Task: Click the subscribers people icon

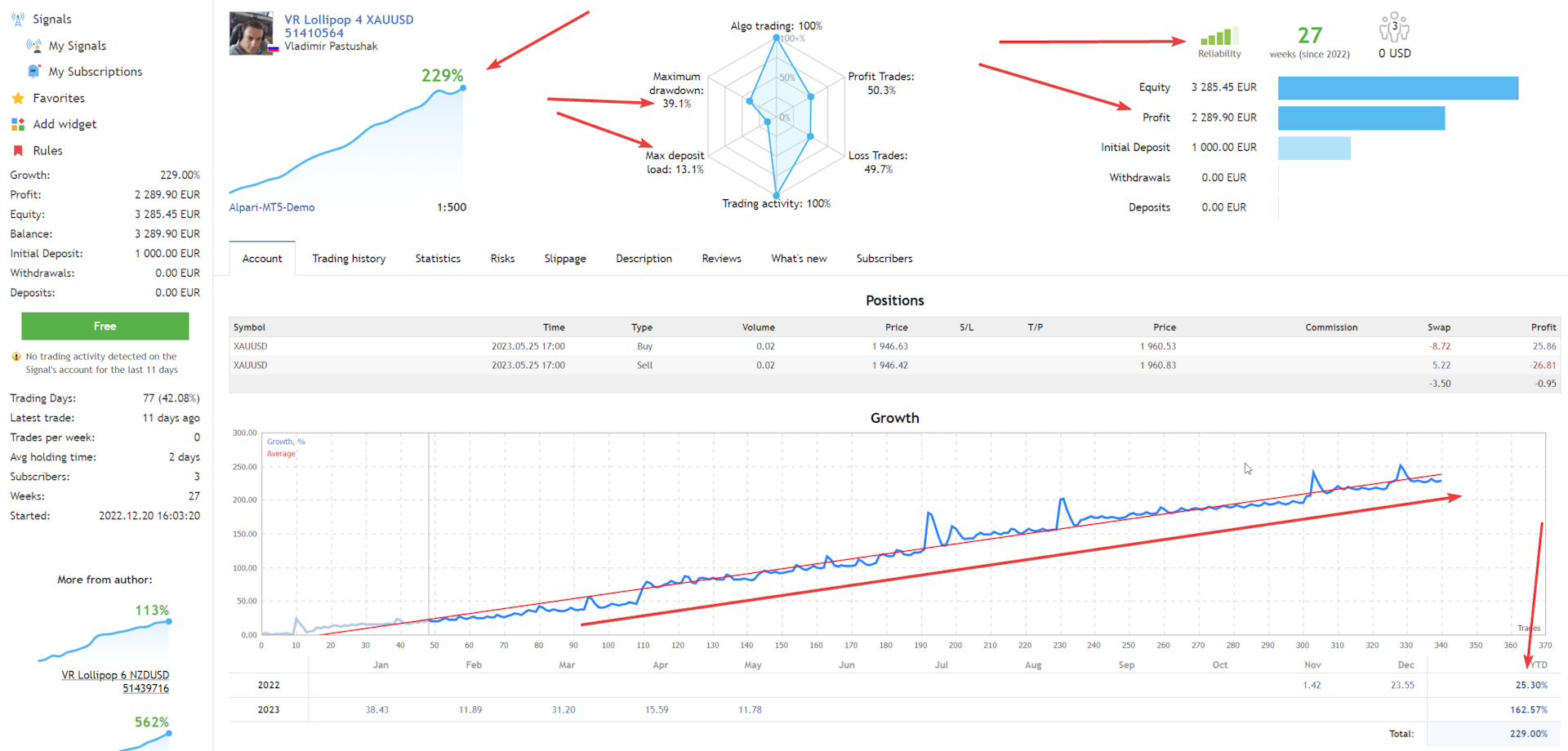Action: click(x=1394, y=27)
